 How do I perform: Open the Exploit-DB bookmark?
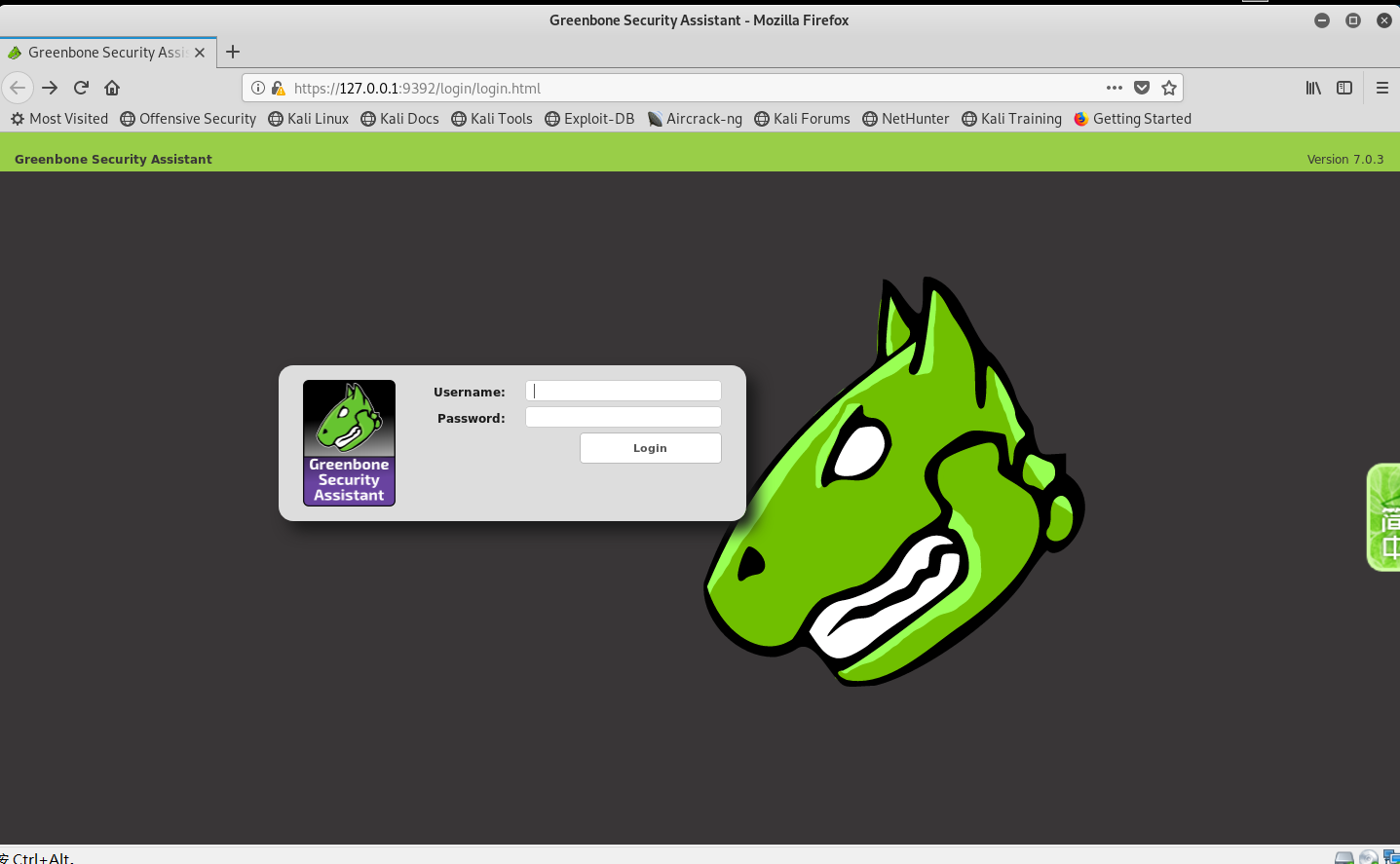pyautogui.click(x=589, y=119)
